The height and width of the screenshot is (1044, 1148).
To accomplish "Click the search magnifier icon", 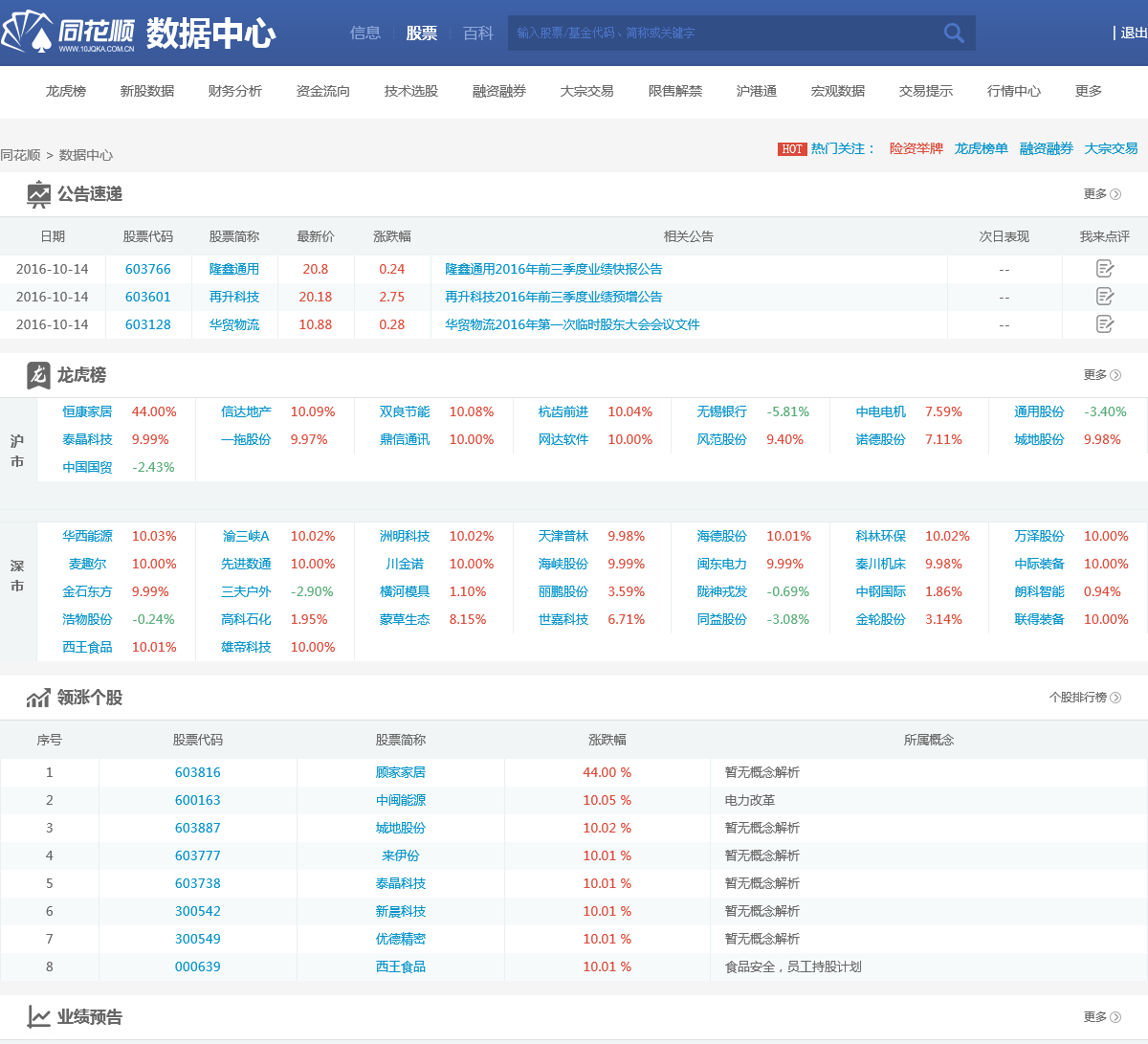I will [954, 33].
